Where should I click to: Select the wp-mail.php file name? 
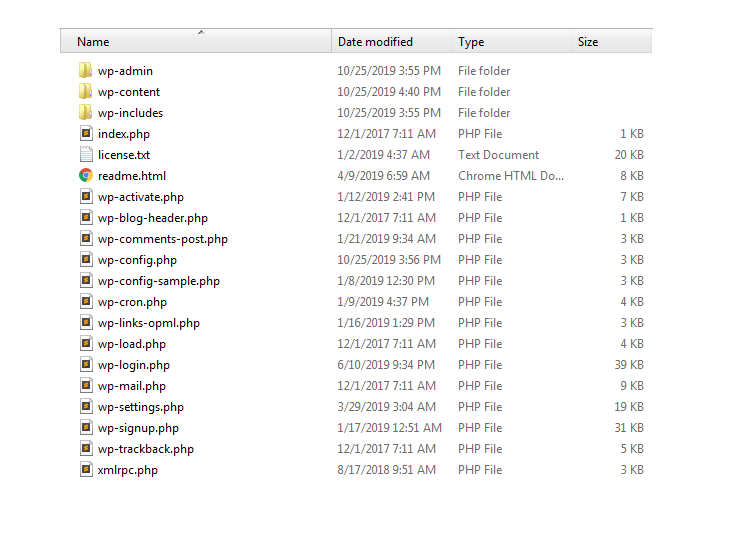[132, 387]
